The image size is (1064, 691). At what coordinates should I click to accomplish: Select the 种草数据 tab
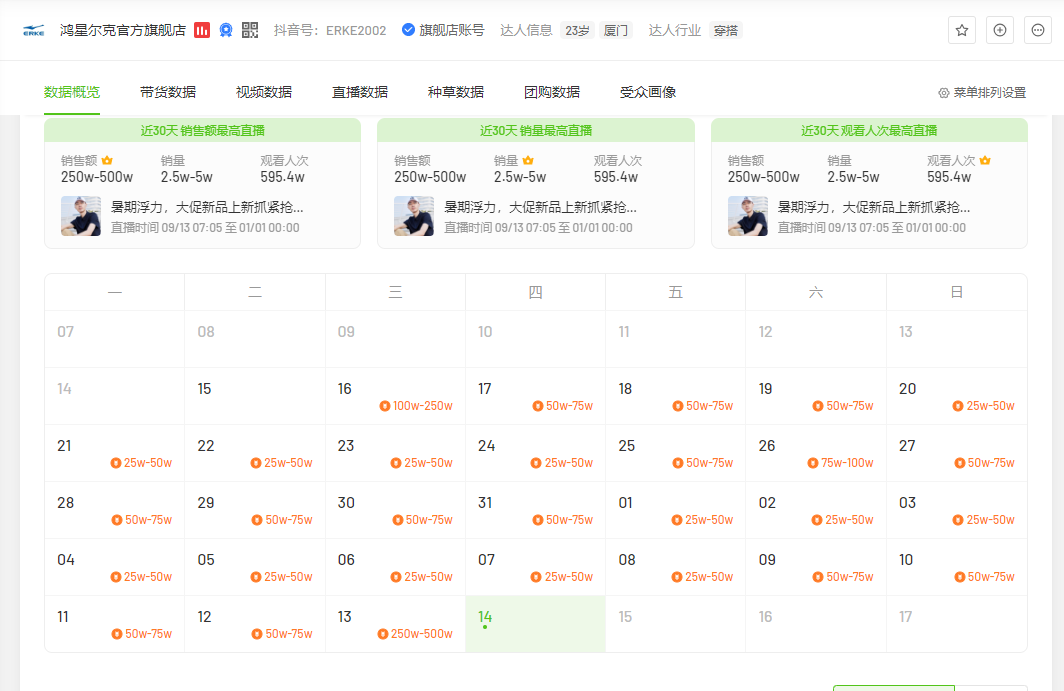click(455, 92)
